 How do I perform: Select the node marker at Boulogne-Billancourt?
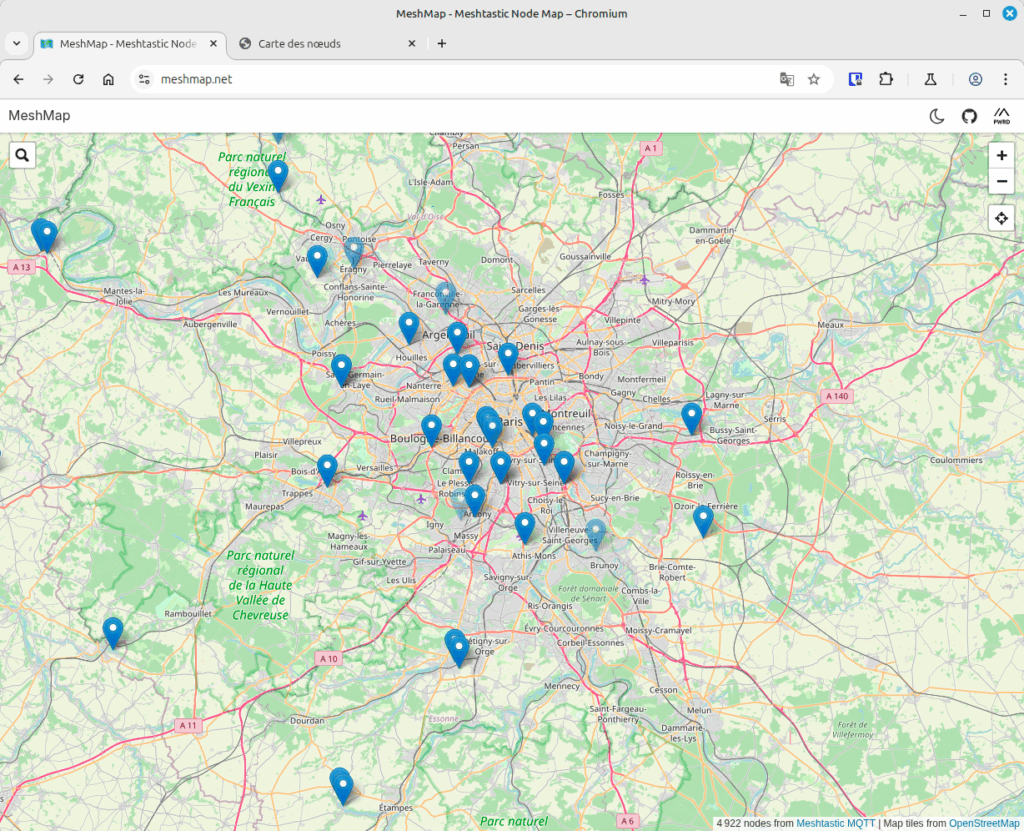tap(431, 429)
